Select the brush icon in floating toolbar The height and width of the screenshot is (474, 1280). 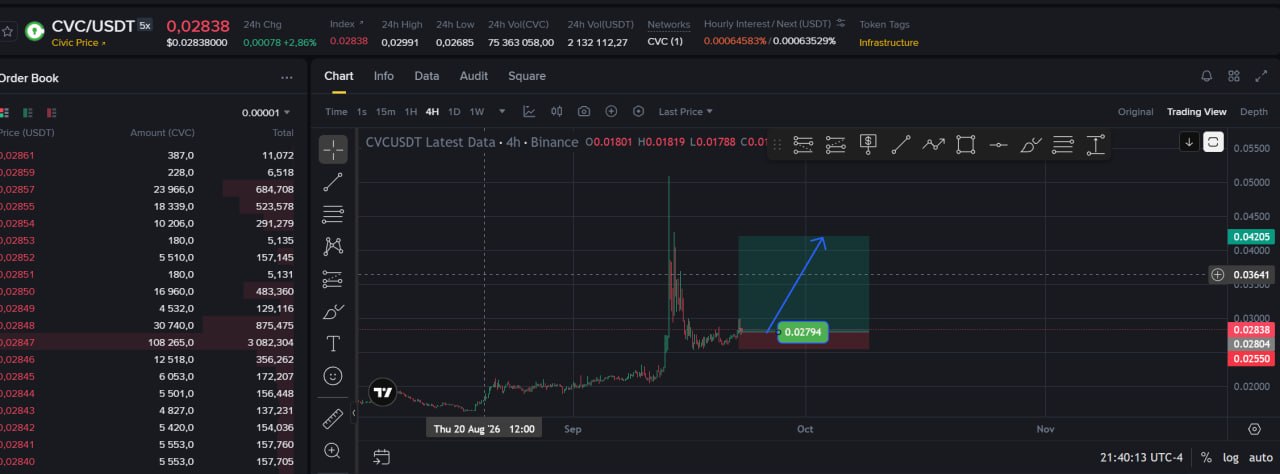[1031, 144]
